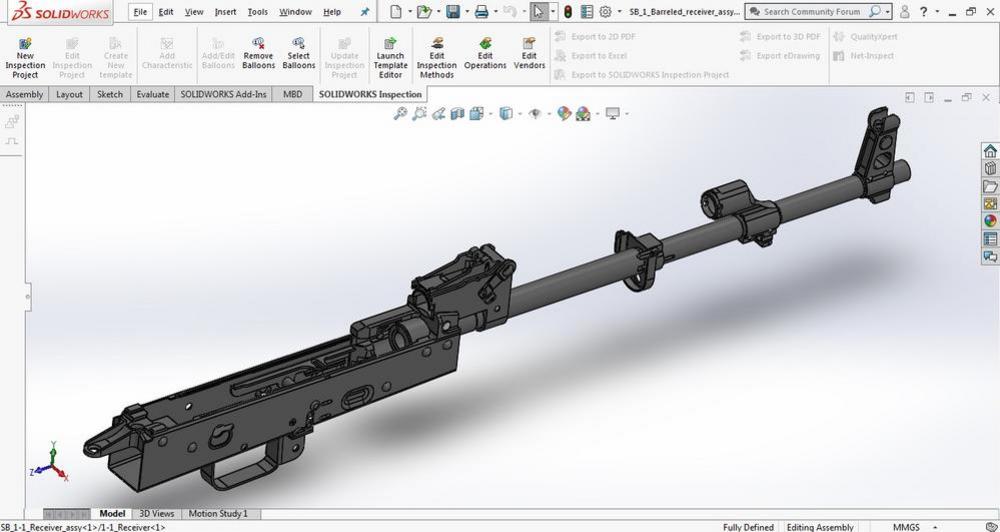Open File Properties icon in title toolbar

[587, 11]
